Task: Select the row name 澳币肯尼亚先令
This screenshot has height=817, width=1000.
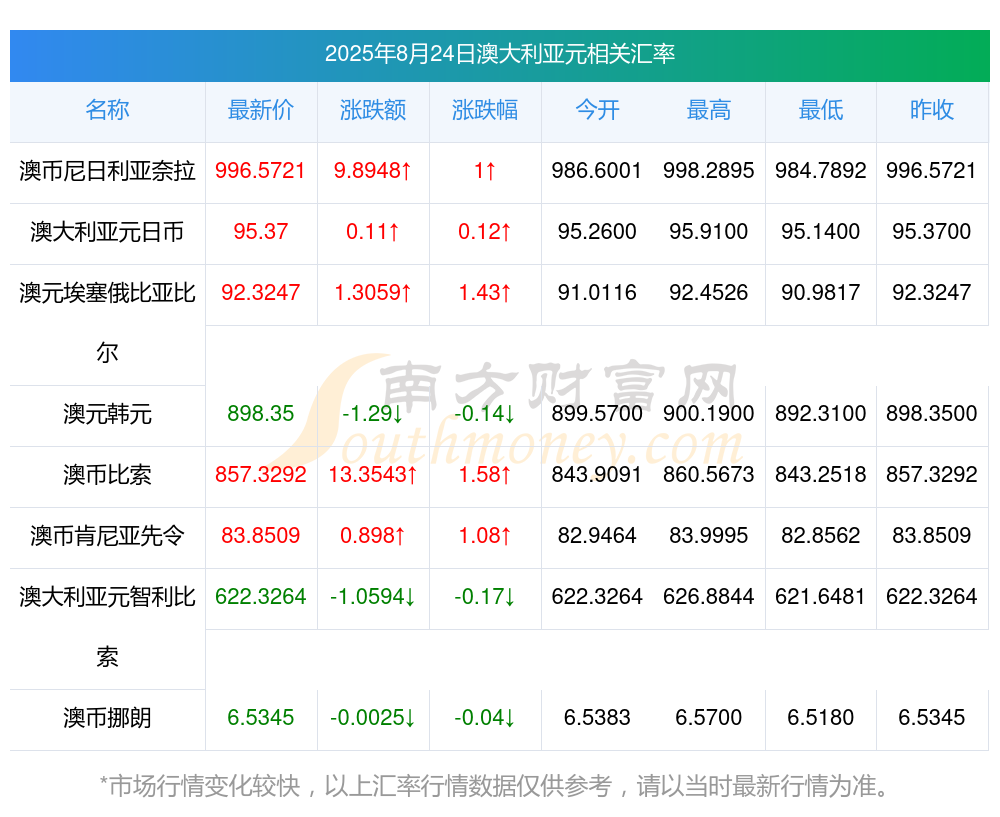Action: [x=107, y=536]
